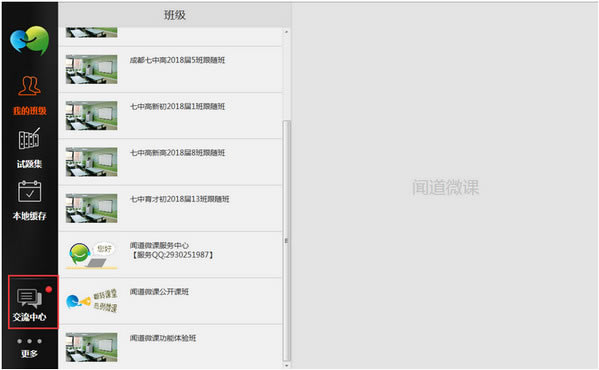Click the 更多 three-dots icon

click(29, 347)
